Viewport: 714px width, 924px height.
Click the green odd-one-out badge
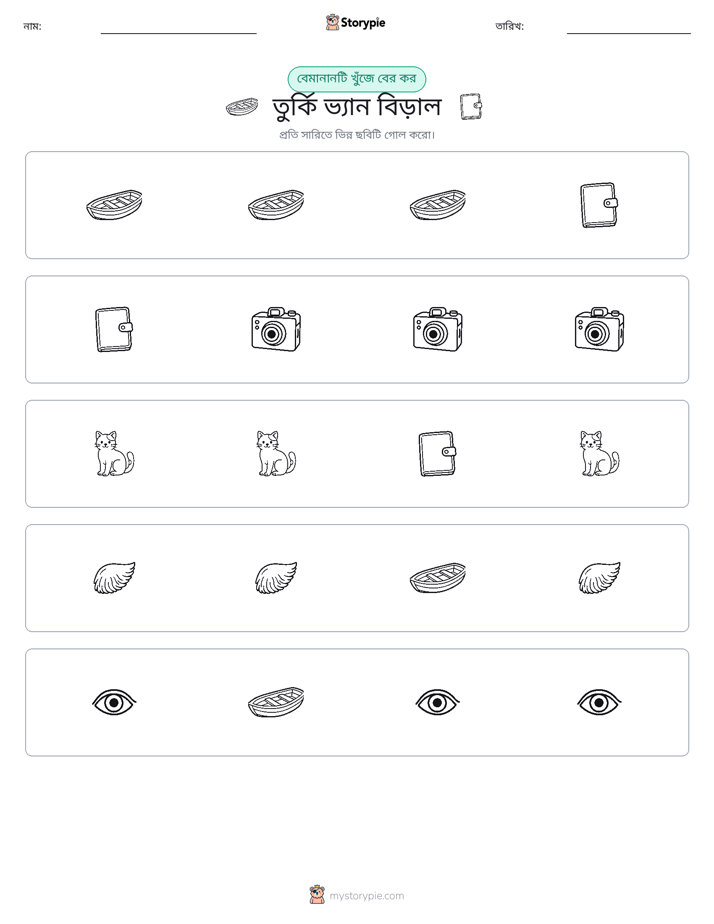tap(356, 79)
